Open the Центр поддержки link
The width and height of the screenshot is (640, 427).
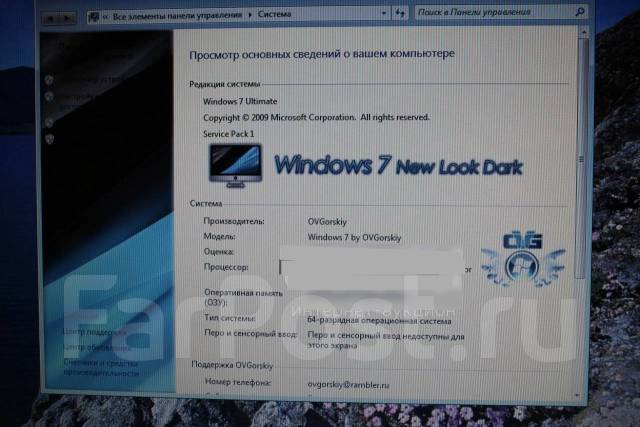(94, 332)
